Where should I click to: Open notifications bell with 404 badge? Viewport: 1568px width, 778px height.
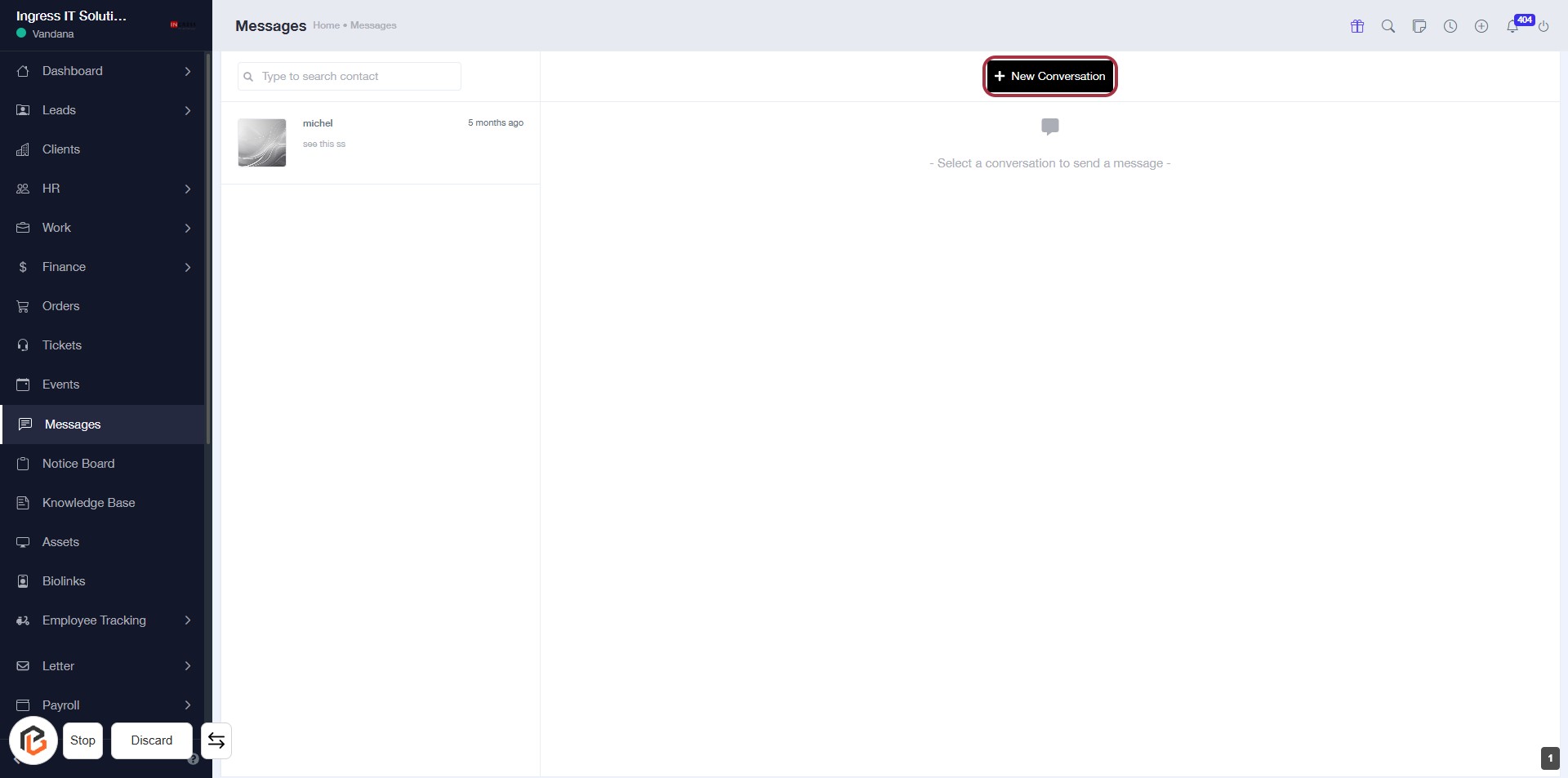click(1512, 26)
